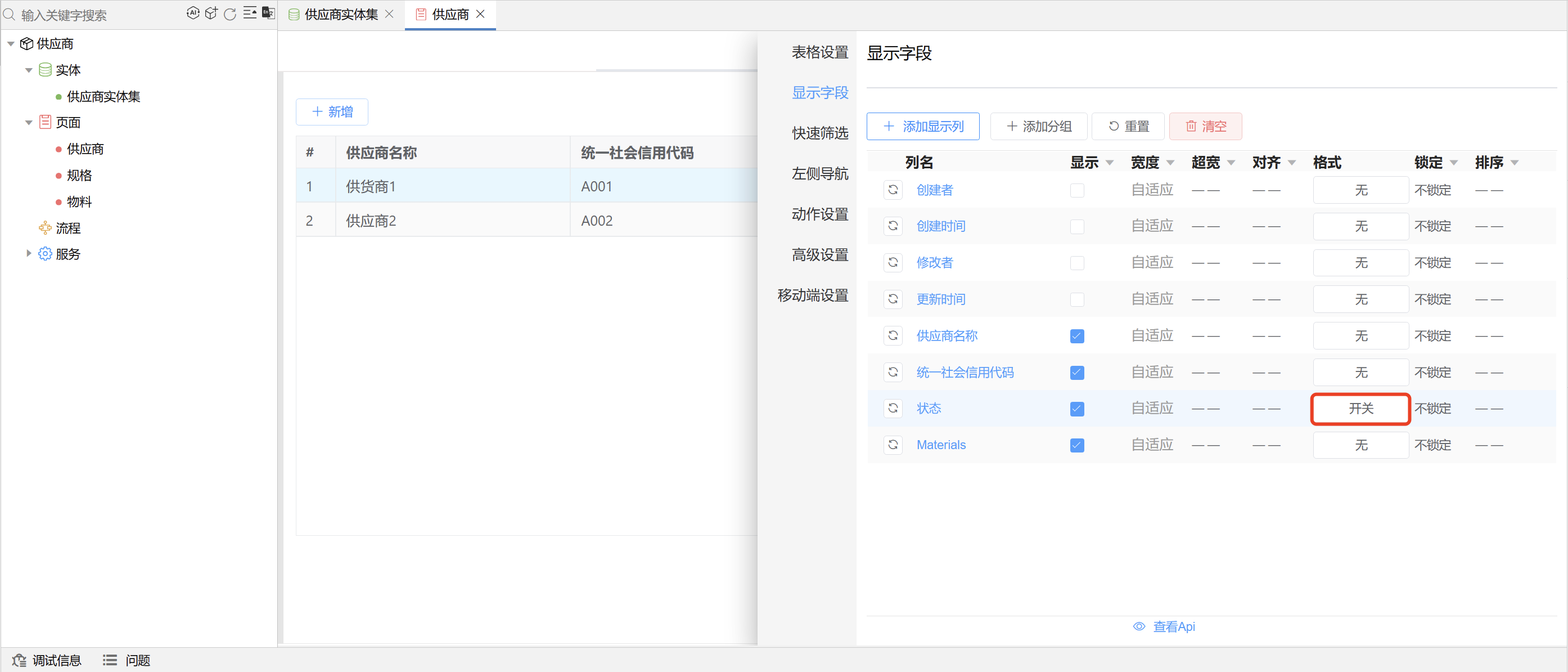Click the collapse all tree icon

point(250,14)
